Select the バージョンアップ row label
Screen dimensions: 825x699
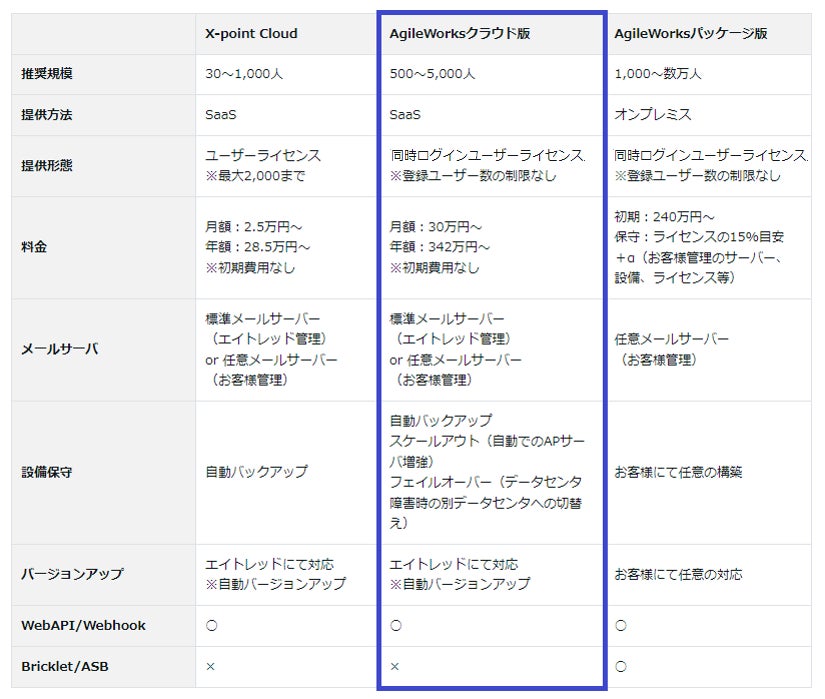click(72, 574)
